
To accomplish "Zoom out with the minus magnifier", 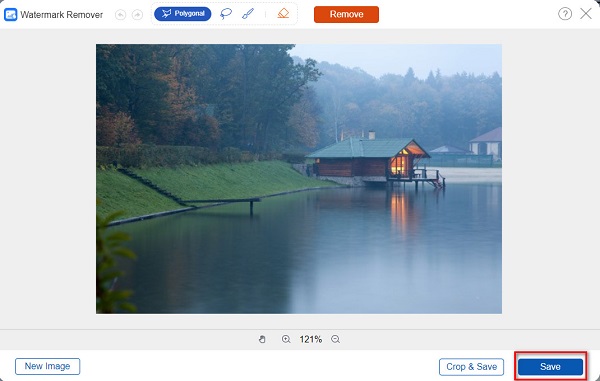I will click(336, 339).
